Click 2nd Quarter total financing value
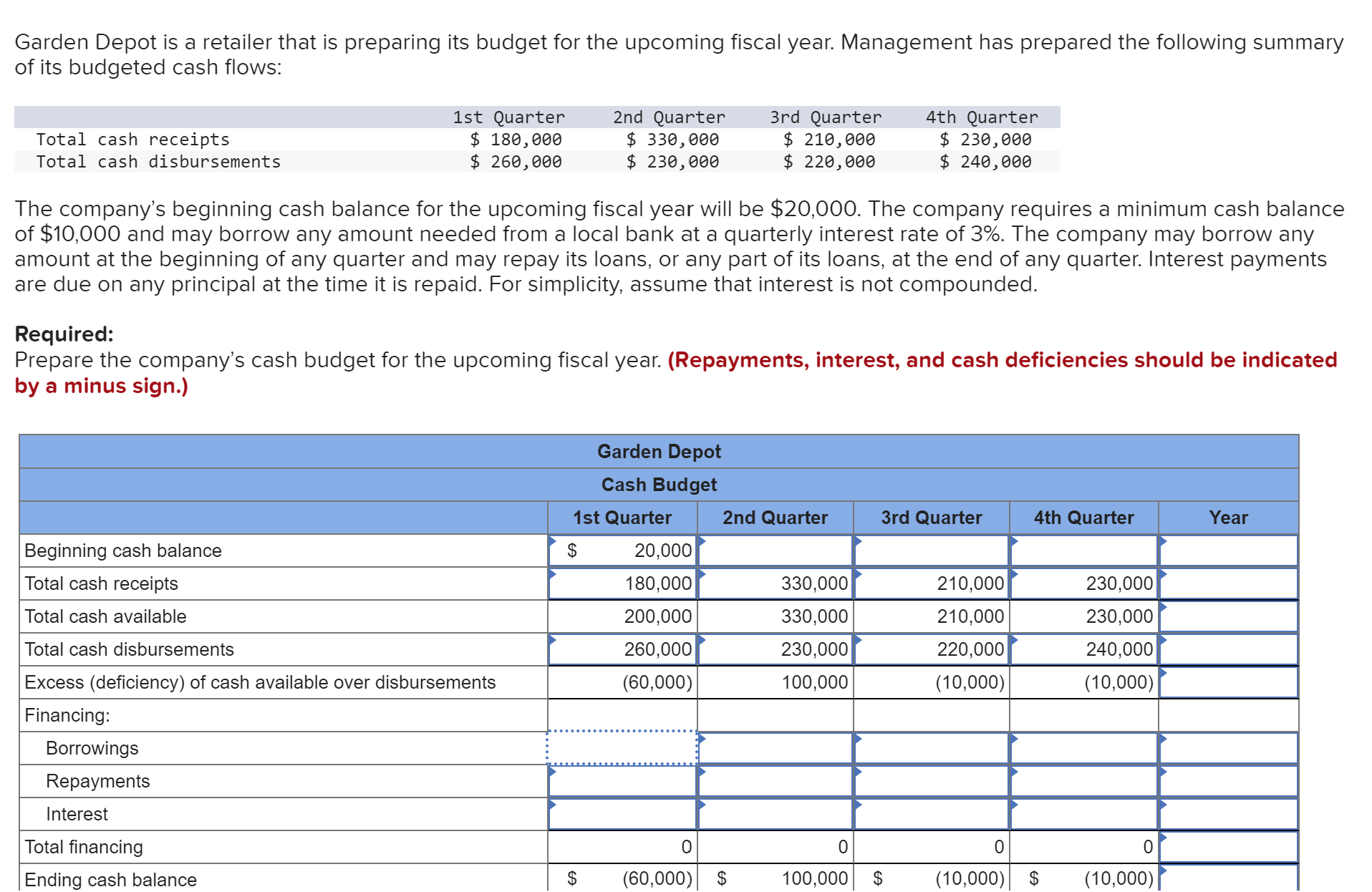The image size is (1372, 892). pos(843,847)
